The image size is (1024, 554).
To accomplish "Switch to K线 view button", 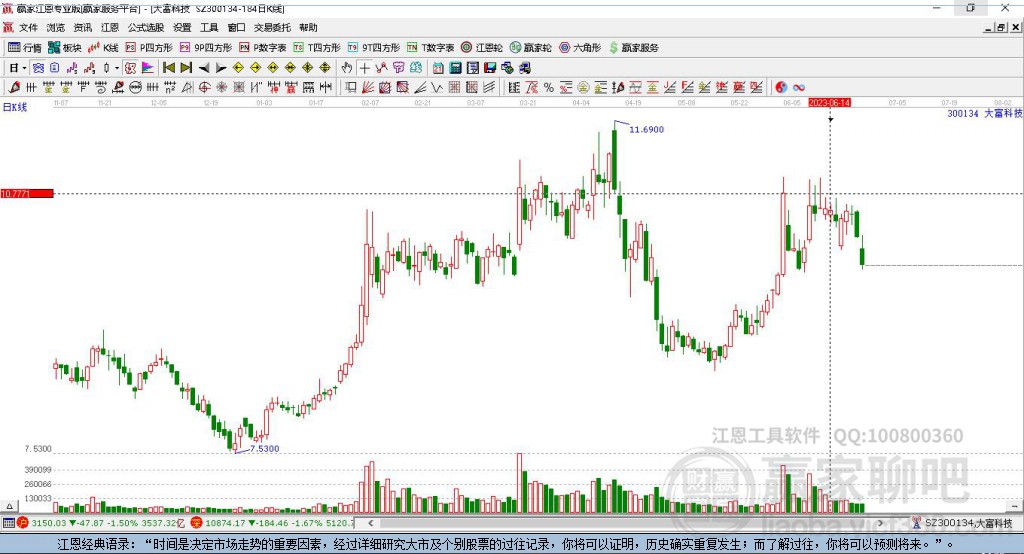I will pyautogui.click(x=103, y=48).
